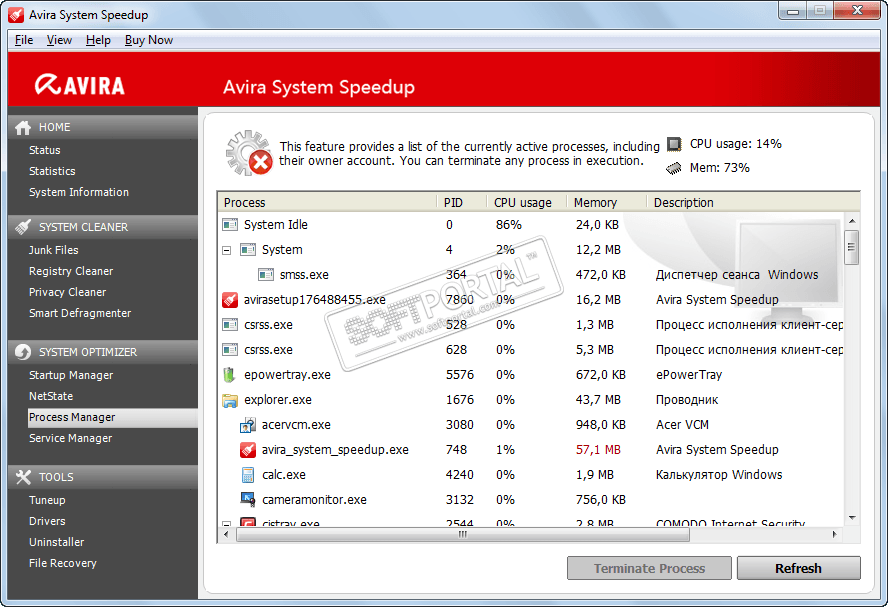Viewport: 888px width, 607px height.
Task: Open Tuneup tool
Action: coord(47,501)
